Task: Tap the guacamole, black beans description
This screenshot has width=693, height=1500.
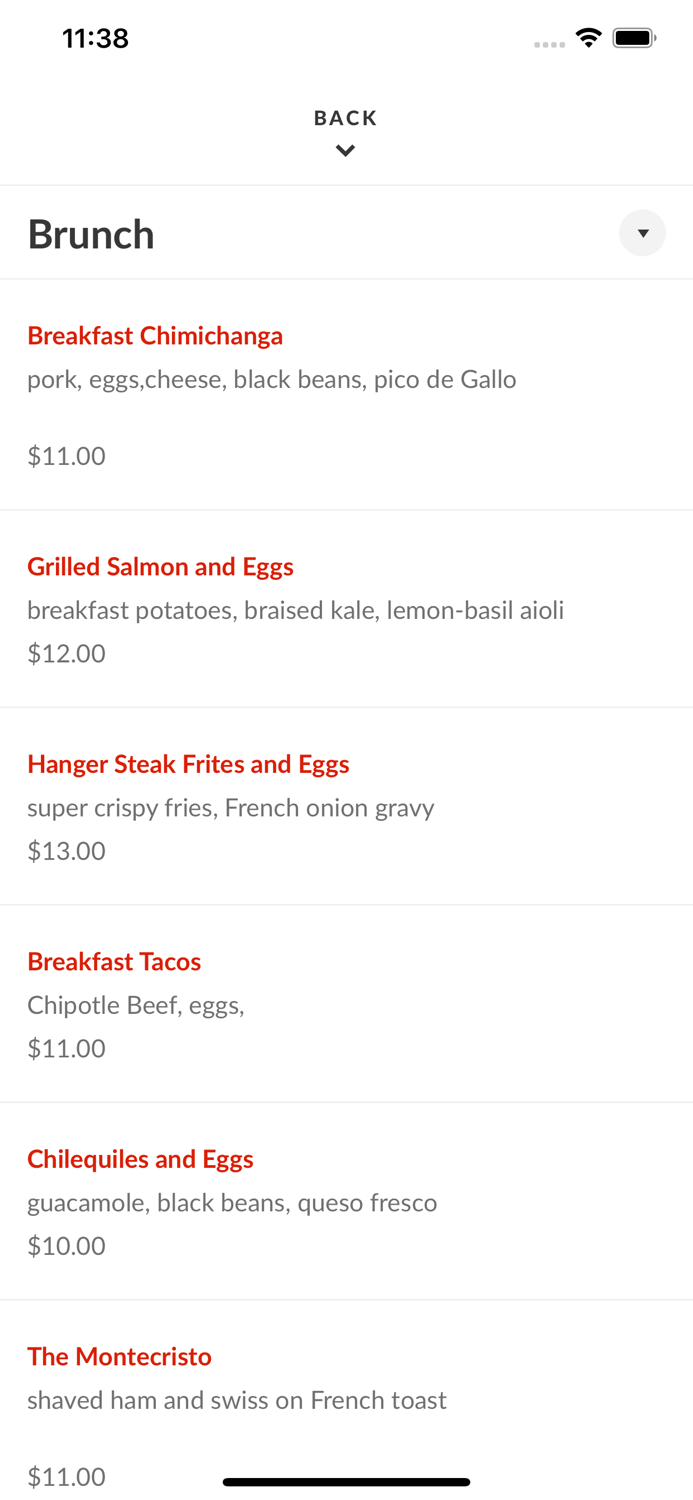Action: 232,1202
